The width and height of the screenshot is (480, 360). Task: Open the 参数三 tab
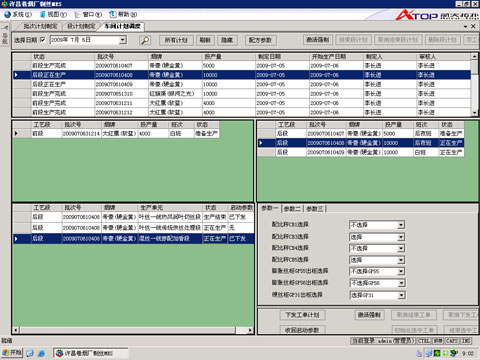pyautogui.click(x=315, y=209)
